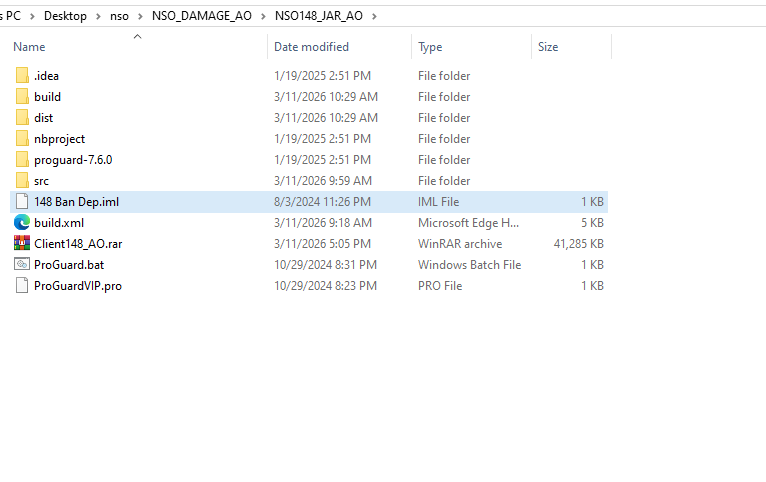Image resolution: width=766 pixels, height=482 pixels.
Task: Click the WinRAR archive type cell
Action: [460, 244]
